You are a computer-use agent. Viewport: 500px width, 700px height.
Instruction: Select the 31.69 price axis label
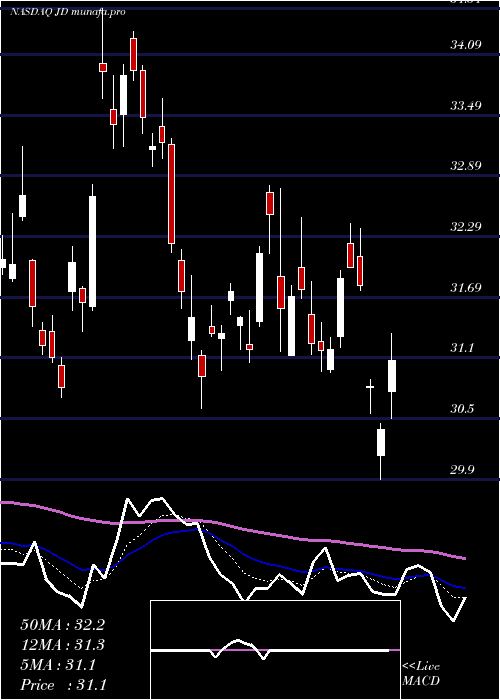coord(465,288)
